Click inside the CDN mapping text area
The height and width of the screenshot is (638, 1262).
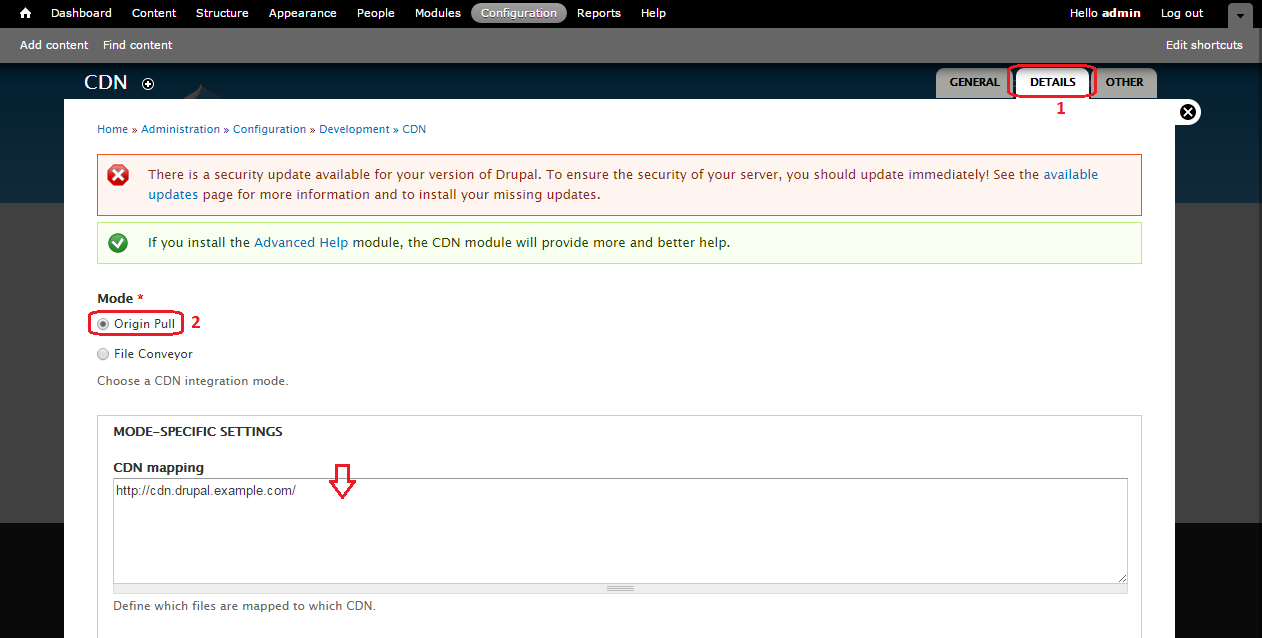620,531
